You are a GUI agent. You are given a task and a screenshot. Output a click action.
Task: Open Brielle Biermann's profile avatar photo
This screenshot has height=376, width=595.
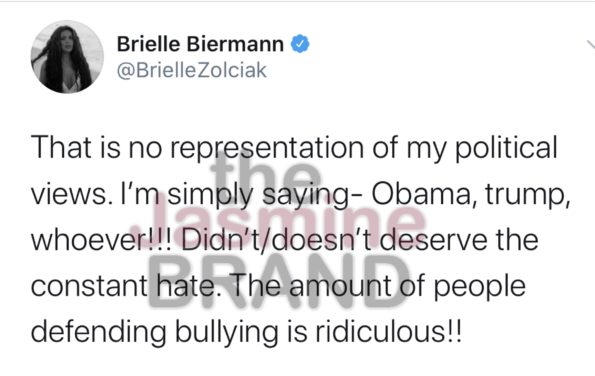click(x=67, y=57)
